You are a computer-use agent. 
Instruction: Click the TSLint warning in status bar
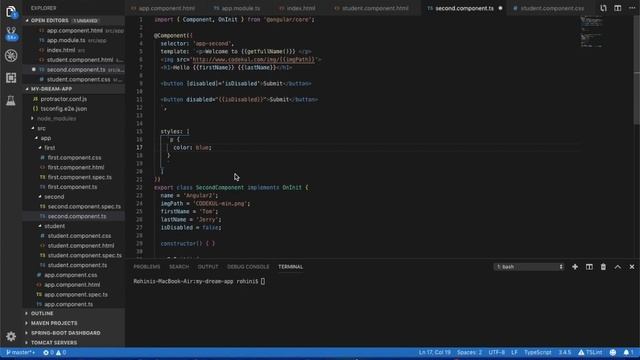click(x=590, y=352)
